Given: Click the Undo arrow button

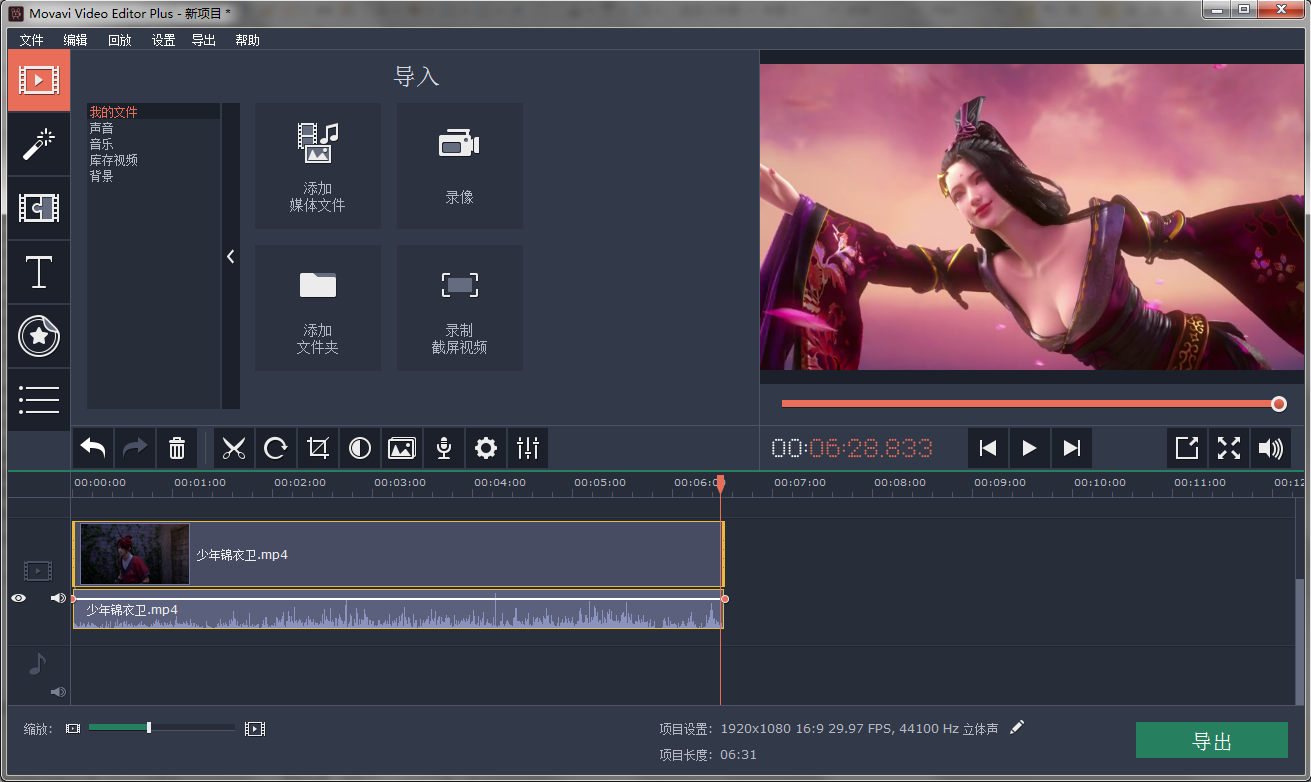Looking at the screenshot, I should pos(93,448).
